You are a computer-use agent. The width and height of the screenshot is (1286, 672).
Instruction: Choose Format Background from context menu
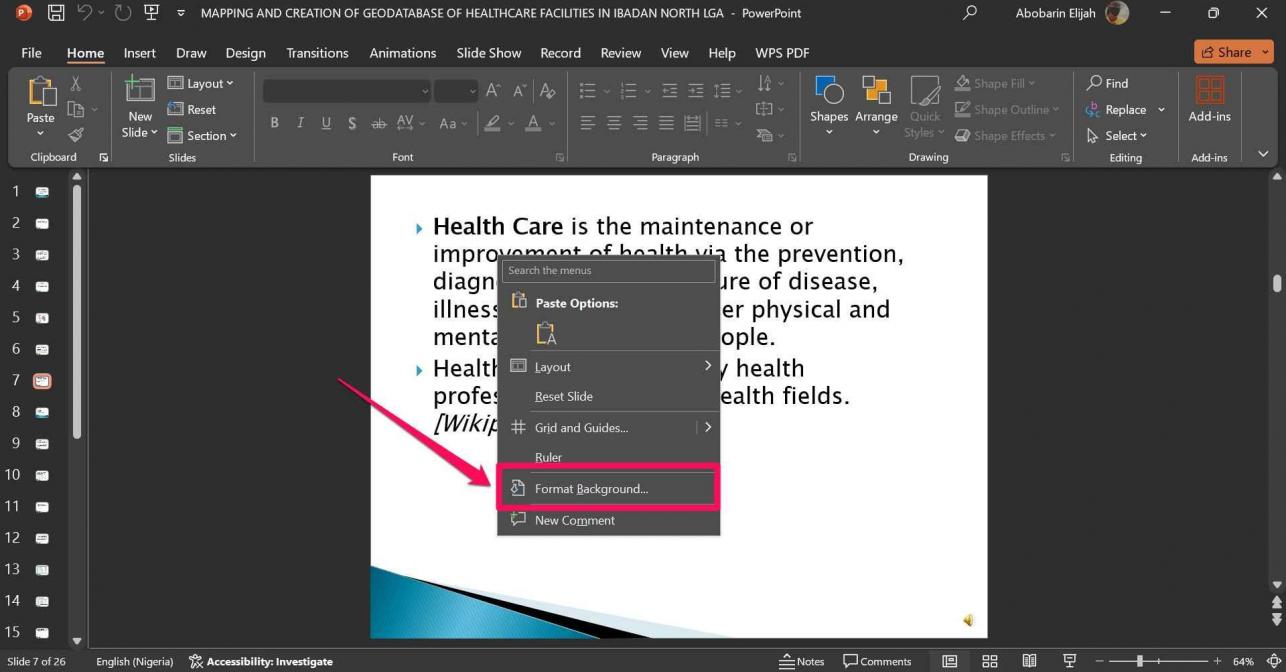pyautogui.click(x=591, y=489)
